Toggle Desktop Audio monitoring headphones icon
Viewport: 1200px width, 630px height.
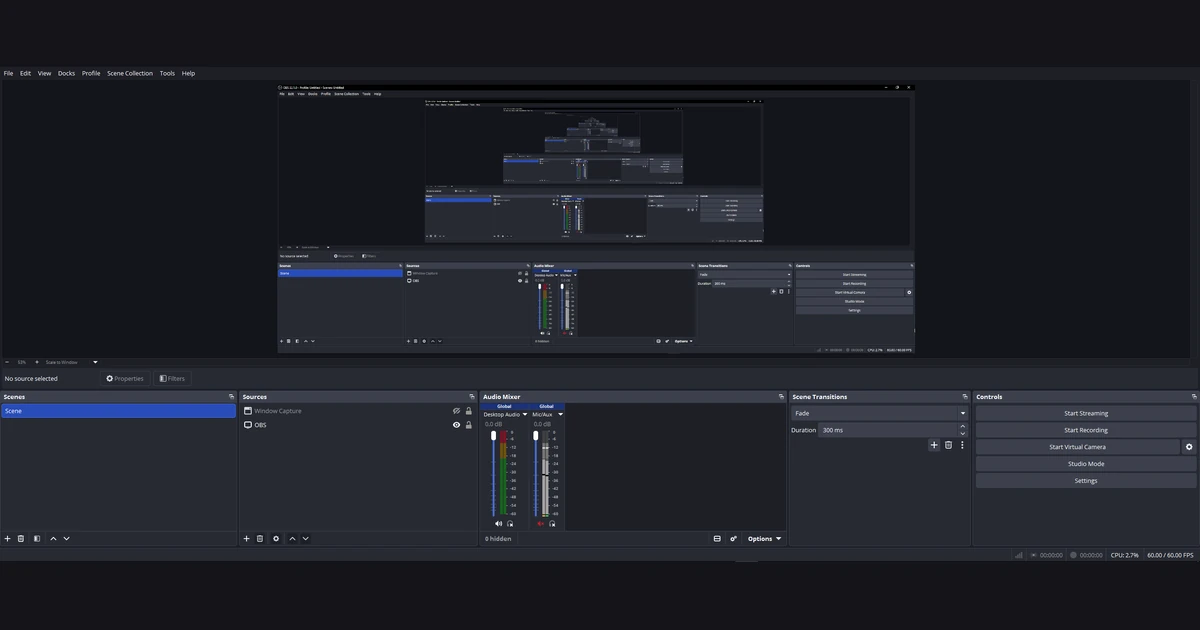point(510,523)
